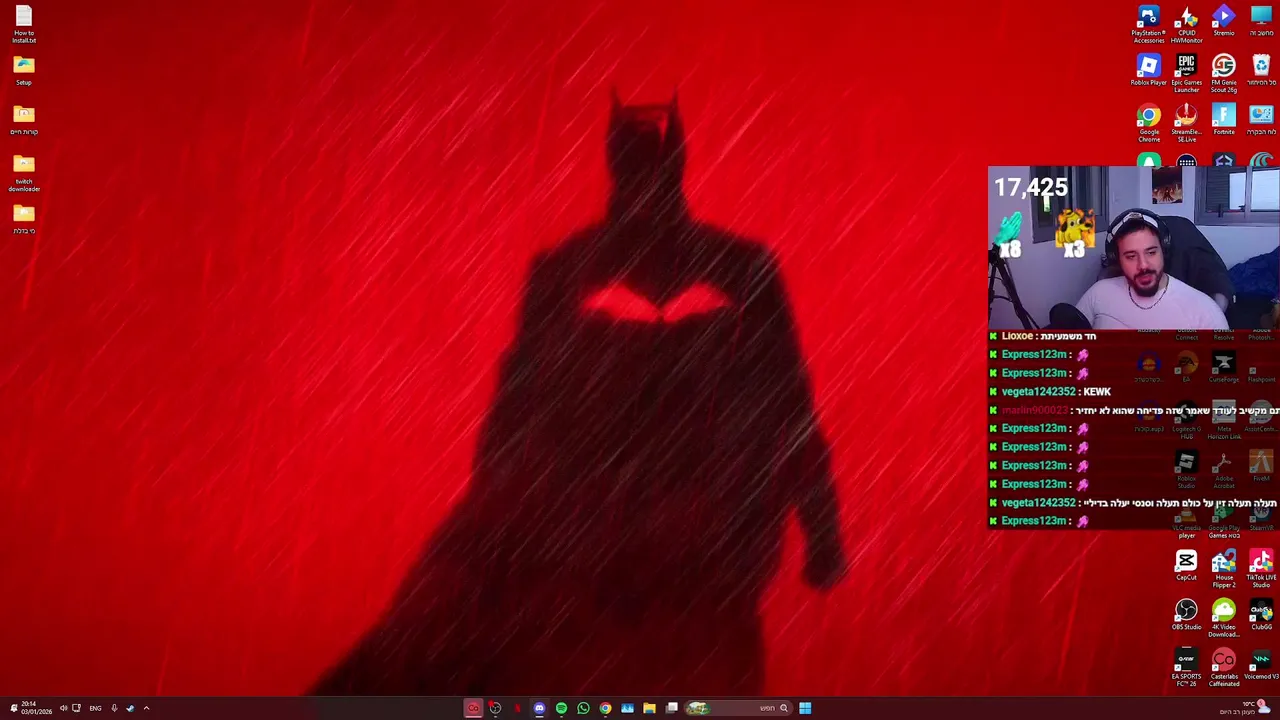Screen dimensions: 1280x720
Task: Click the webcam stream overlay thumbnail
Action: (1133, 248)
